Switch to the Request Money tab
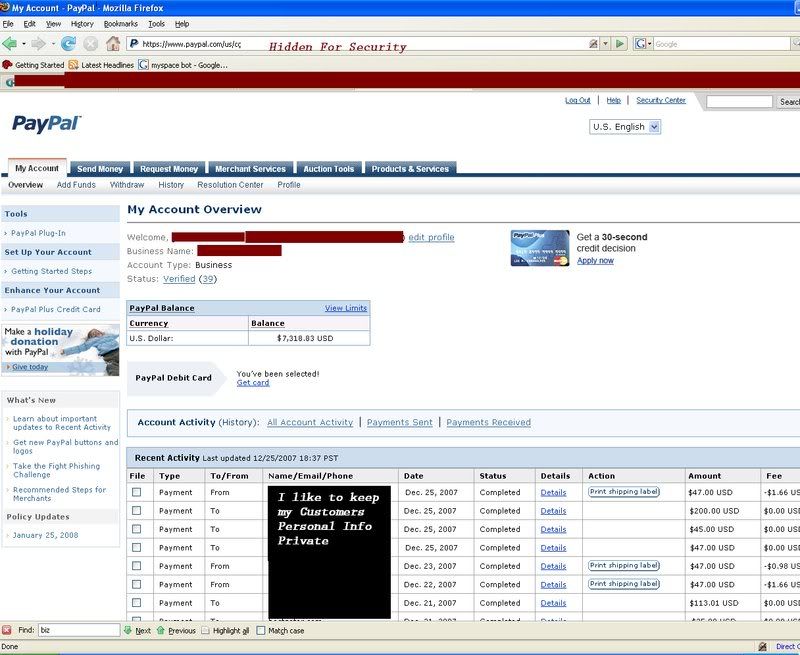 169,168
